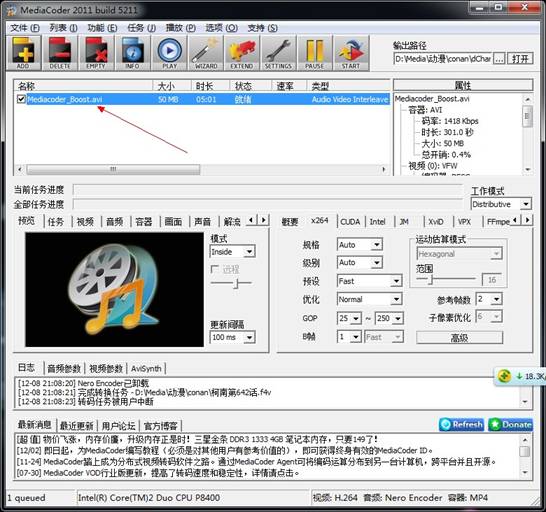Open the 功能 (E) menu

pos(102,28)
